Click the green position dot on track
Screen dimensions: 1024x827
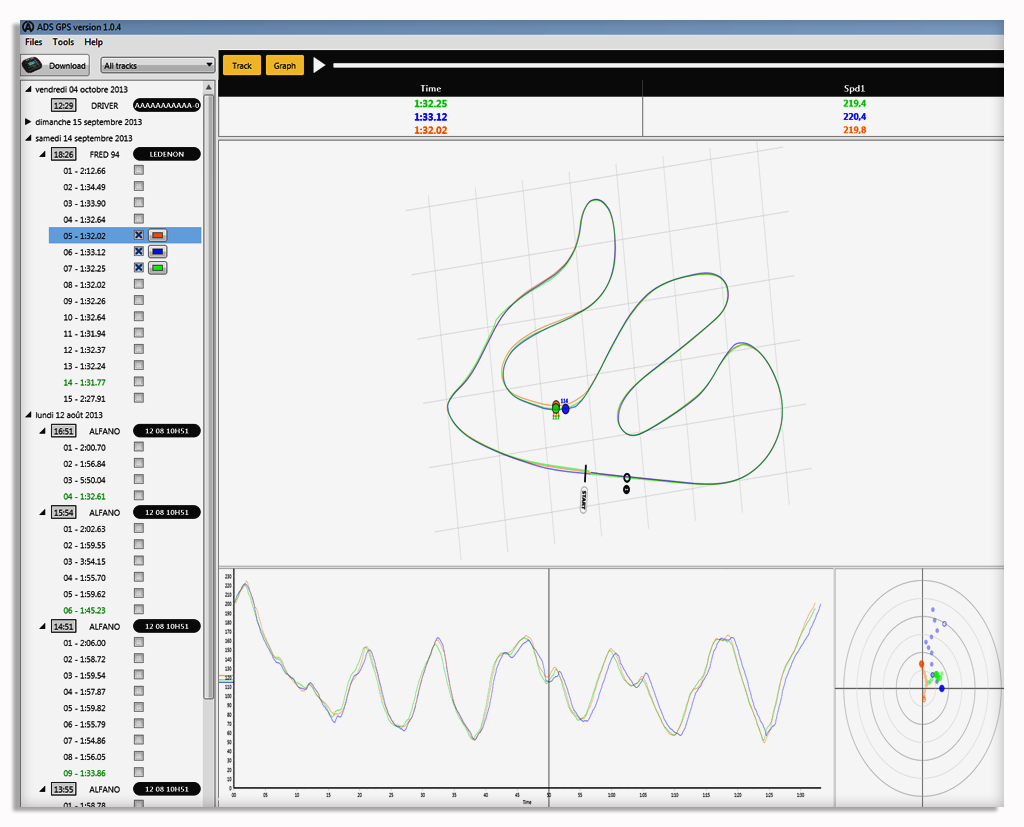556,408
